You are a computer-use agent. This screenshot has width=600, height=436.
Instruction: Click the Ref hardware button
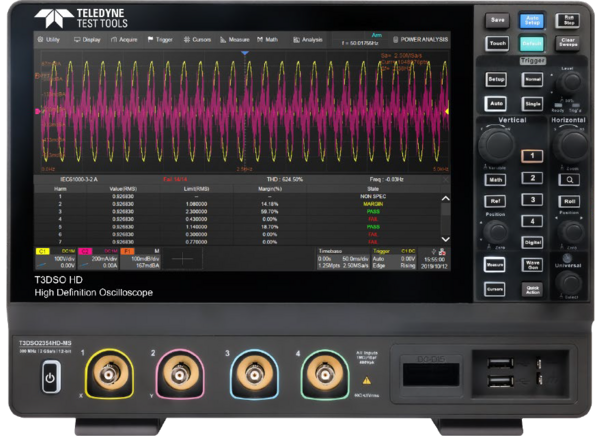(496, 201)
